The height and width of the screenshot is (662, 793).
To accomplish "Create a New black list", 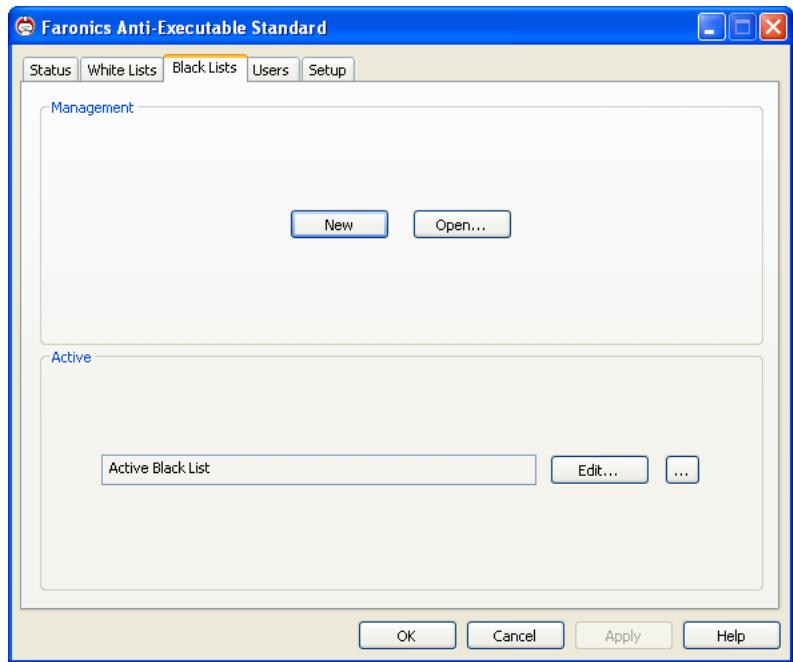I will point(339,225).
